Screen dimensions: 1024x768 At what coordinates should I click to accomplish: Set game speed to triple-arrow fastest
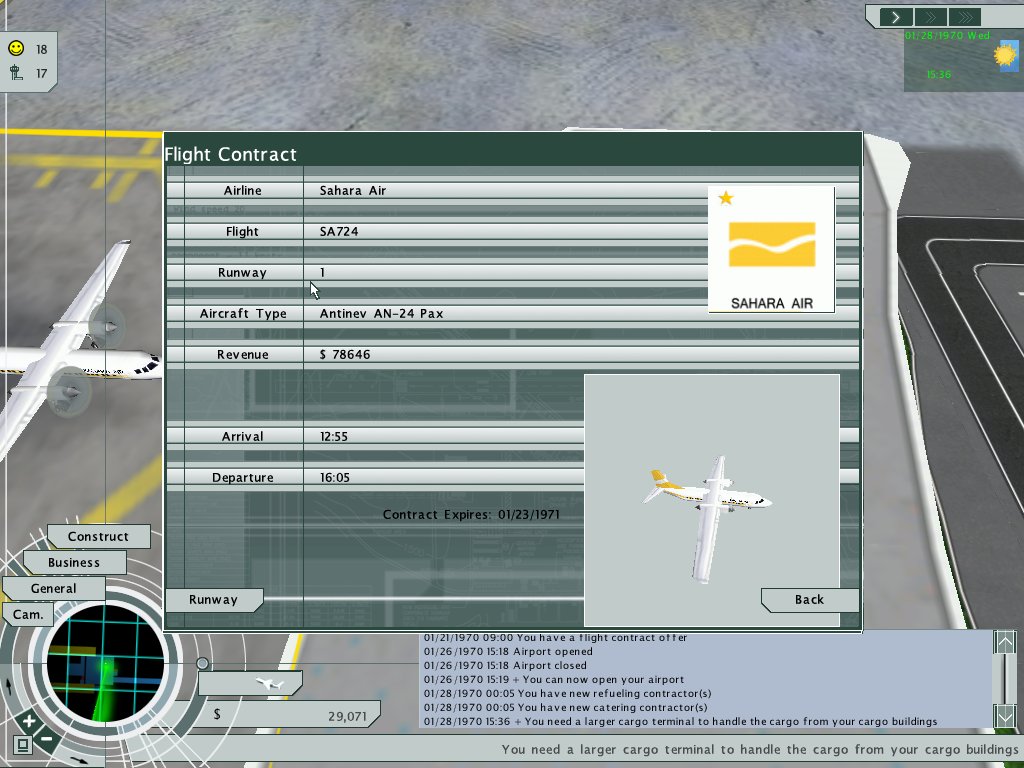(x=964, y=17)
